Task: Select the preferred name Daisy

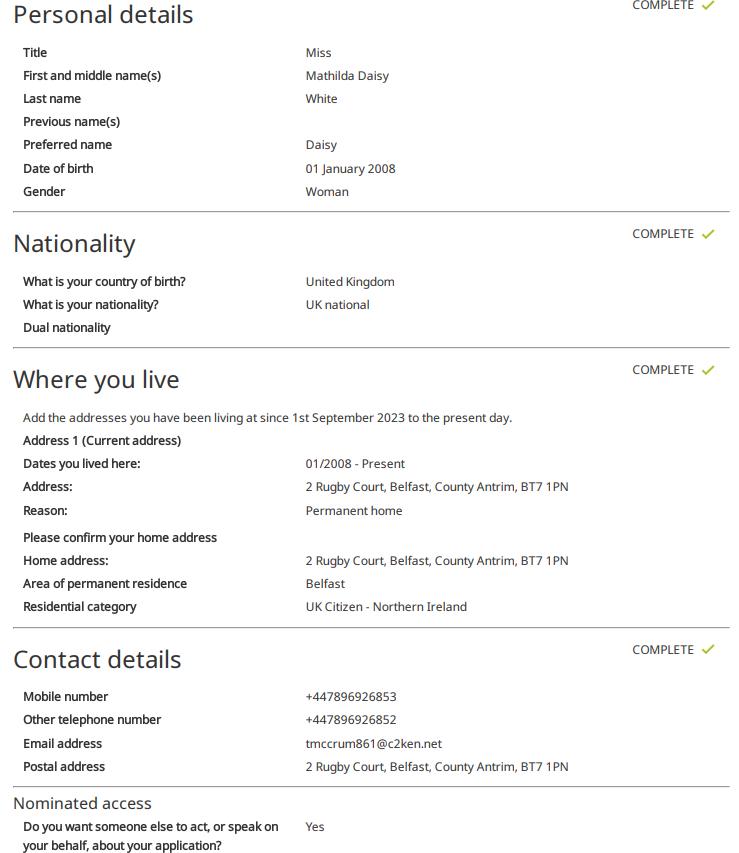Action: pos(321,145)
